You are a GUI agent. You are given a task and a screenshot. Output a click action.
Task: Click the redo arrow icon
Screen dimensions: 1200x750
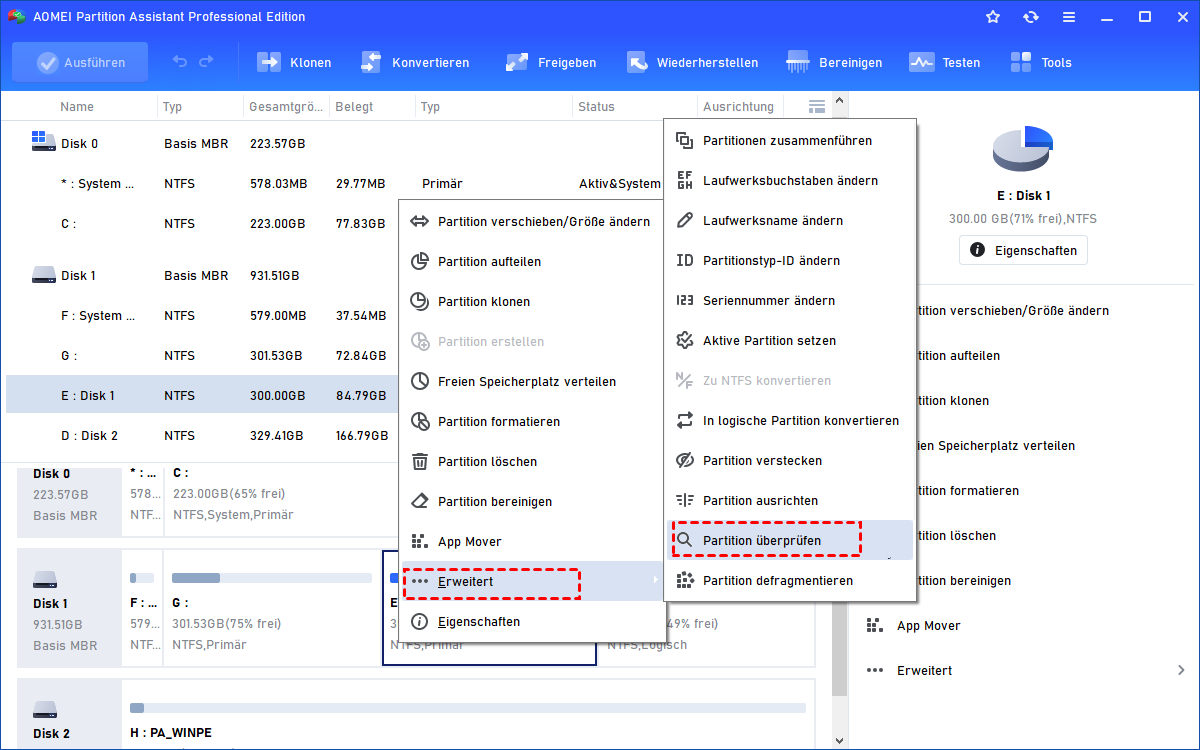point(206,62)
